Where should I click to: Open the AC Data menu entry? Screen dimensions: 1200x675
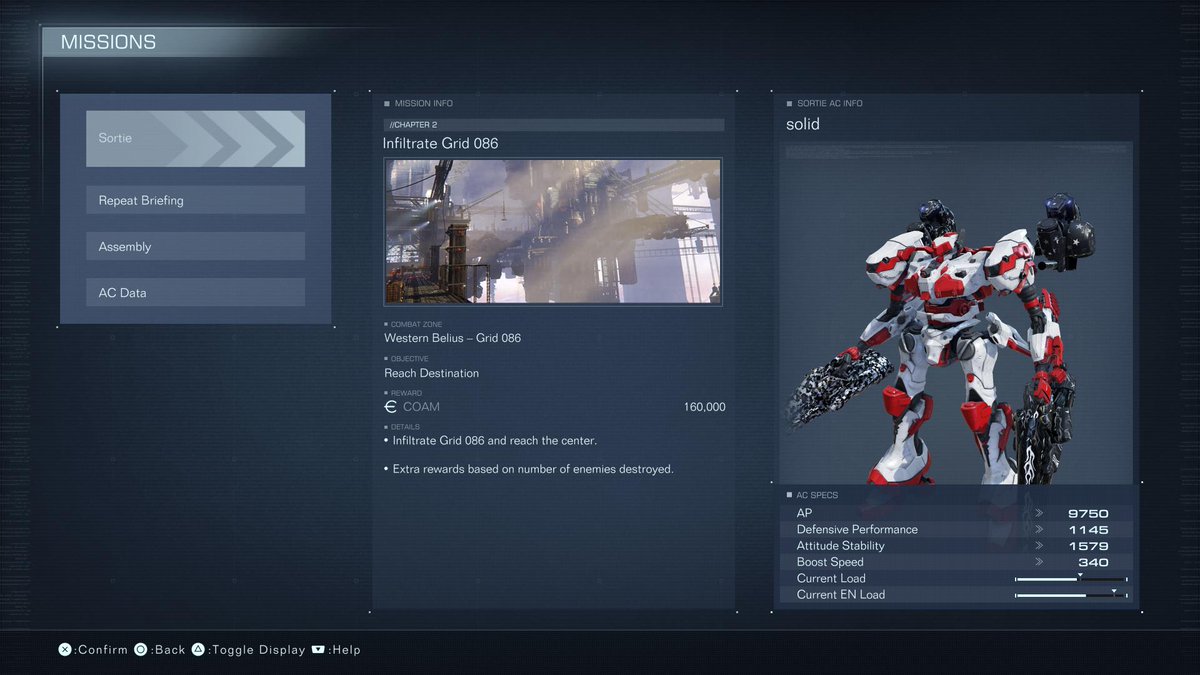(195, 293)
